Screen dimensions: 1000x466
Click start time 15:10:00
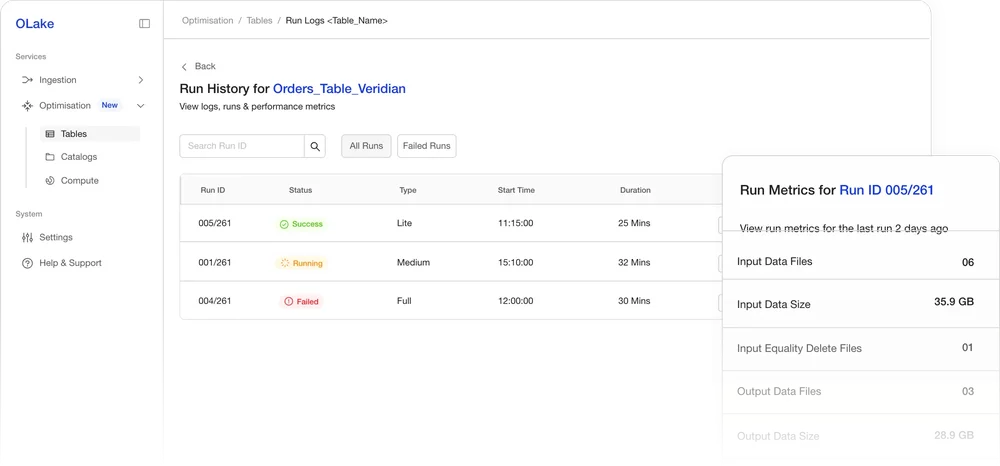(x=515, y=263)
